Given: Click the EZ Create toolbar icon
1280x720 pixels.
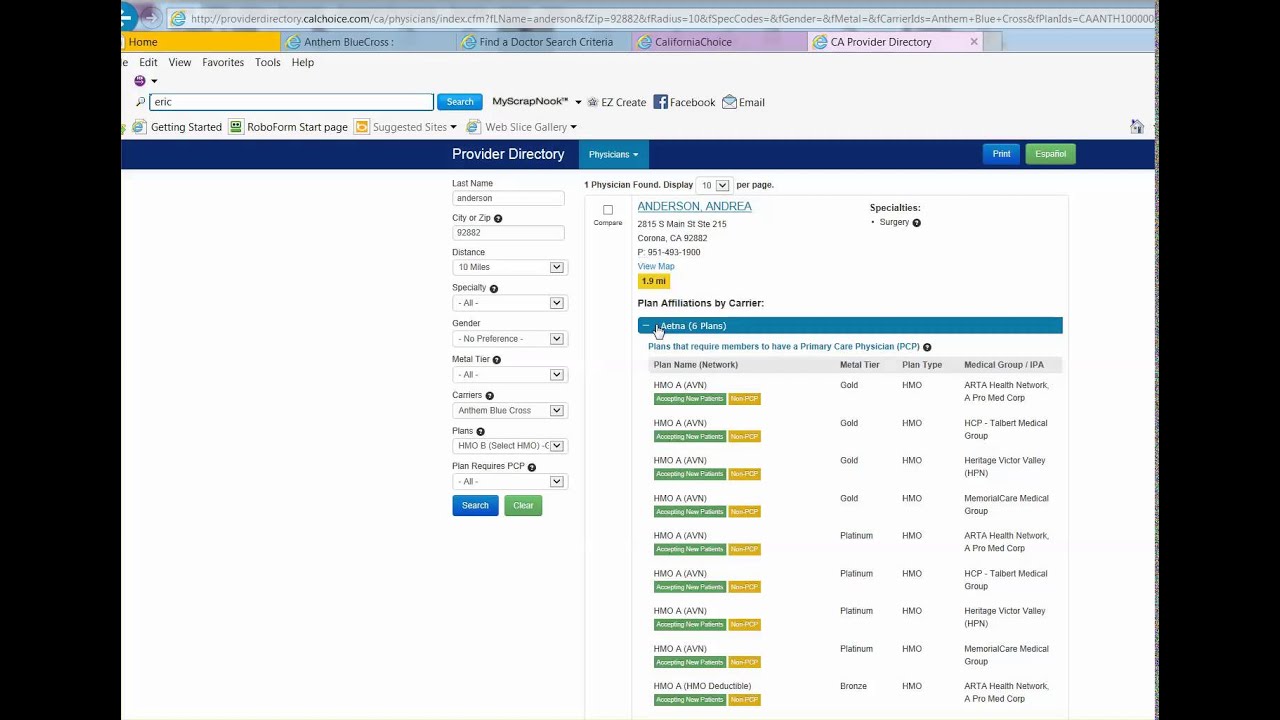Looking at the screenshot, I should click(x=592, y=102).
